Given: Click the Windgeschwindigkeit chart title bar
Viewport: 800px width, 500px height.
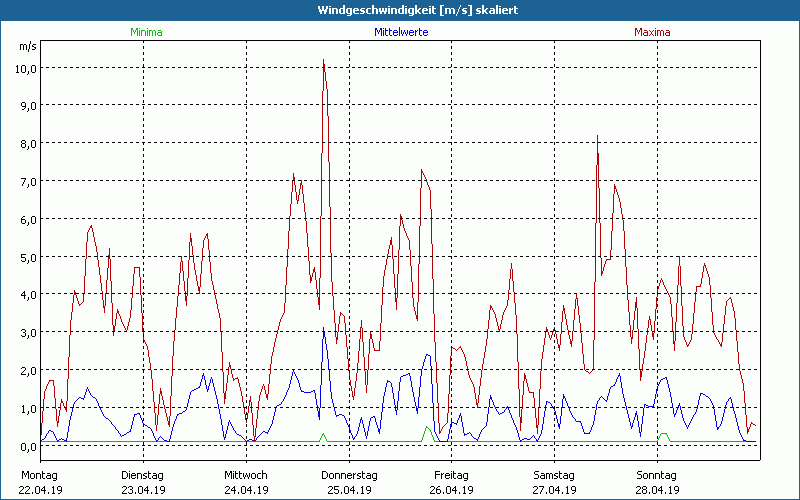Looking at the screenshot, I should (x=400, y=10).
